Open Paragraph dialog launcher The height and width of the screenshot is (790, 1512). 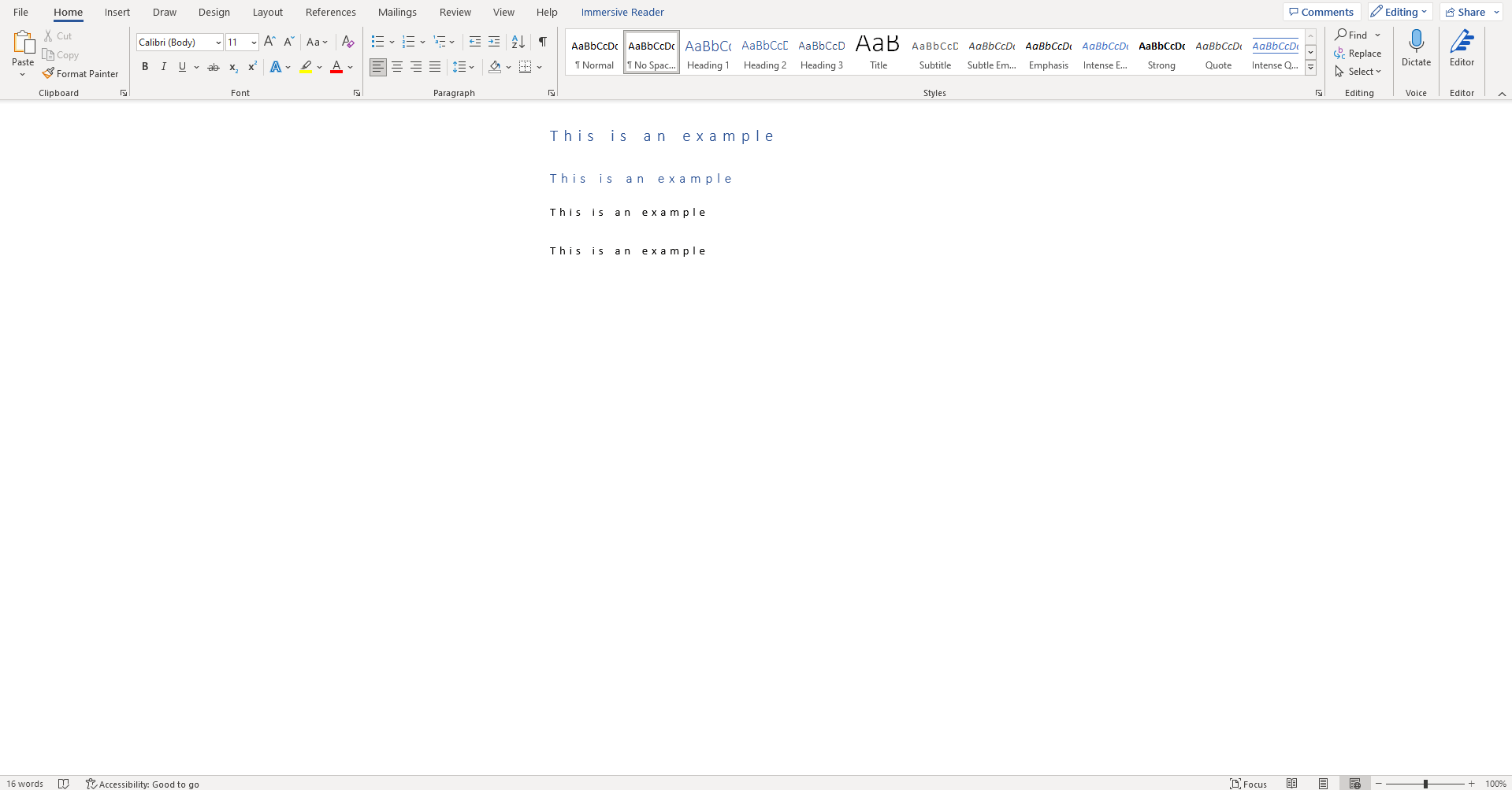coord(552,93)
